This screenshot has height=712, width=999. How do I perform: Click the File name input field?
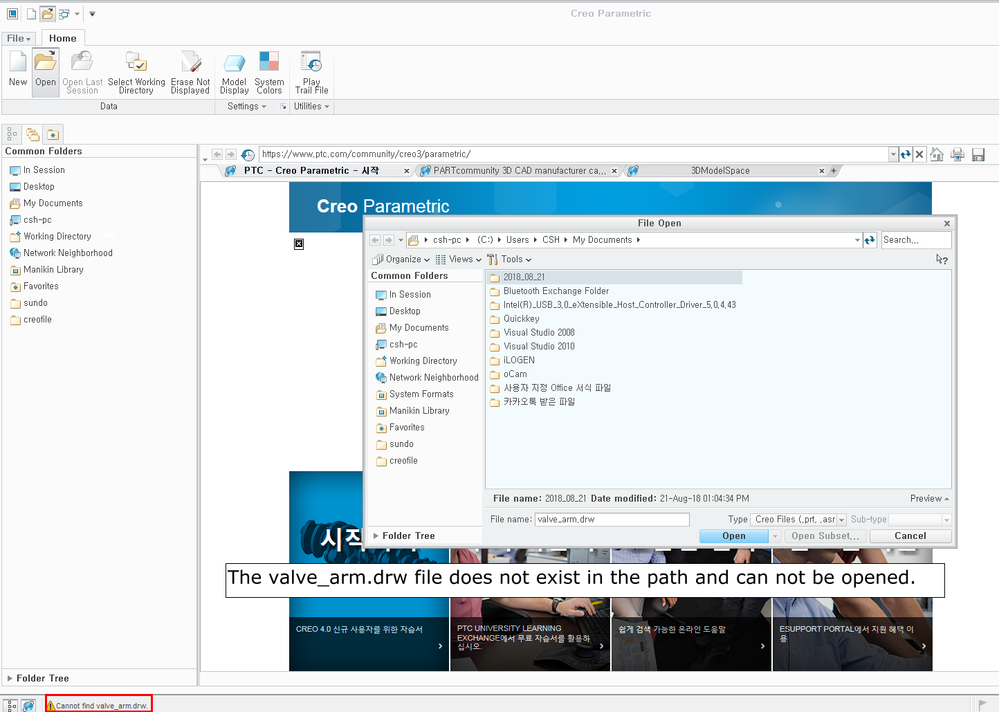click(612, 520)
